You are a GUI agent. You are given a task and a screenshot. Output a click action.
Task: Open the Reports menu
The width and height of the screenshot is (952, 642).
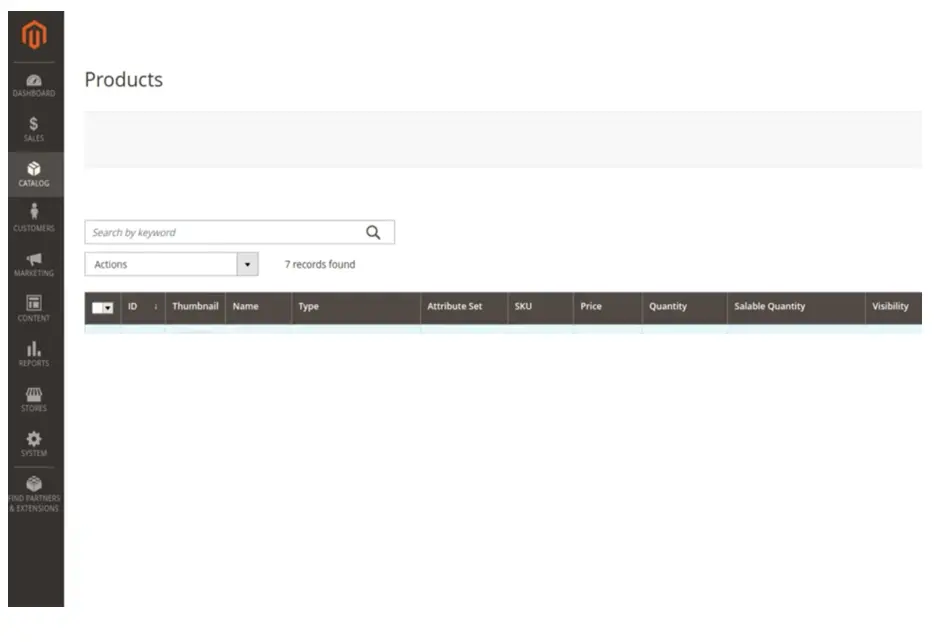(x=34, y=354)
